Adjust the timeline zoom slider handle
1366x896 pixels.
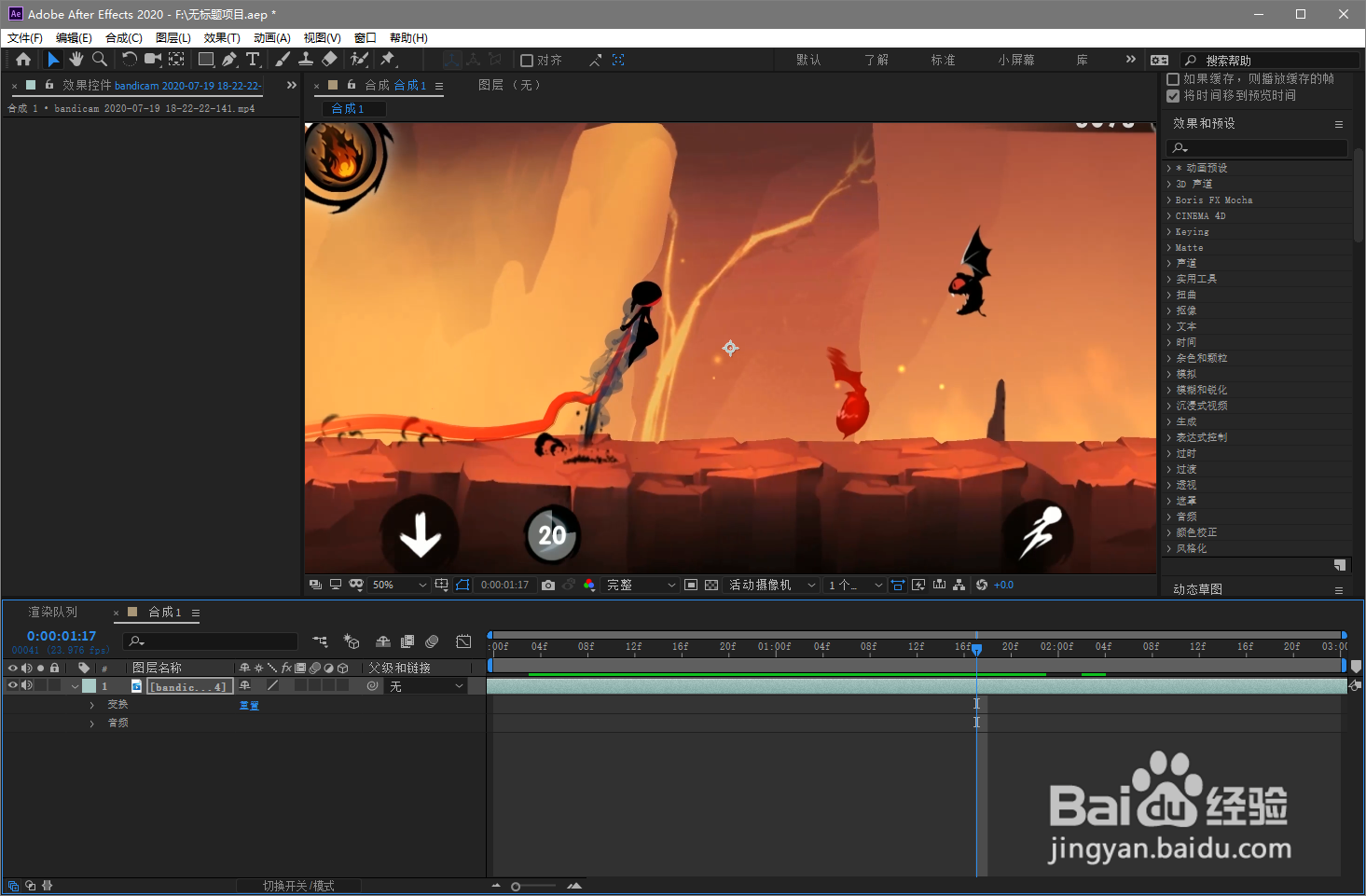(516, 887)
